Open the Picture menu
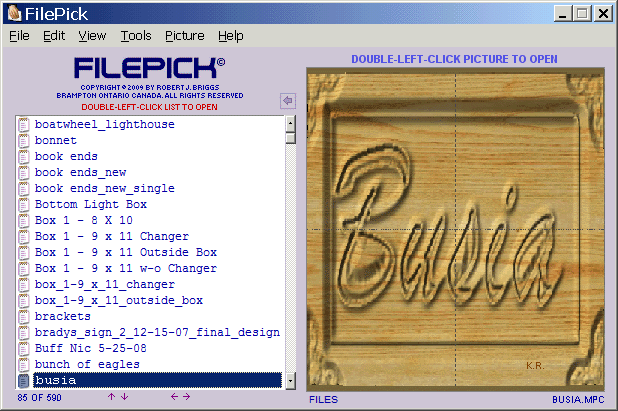The width and height of the screenshot is (618, 411). tap(184, 36)
